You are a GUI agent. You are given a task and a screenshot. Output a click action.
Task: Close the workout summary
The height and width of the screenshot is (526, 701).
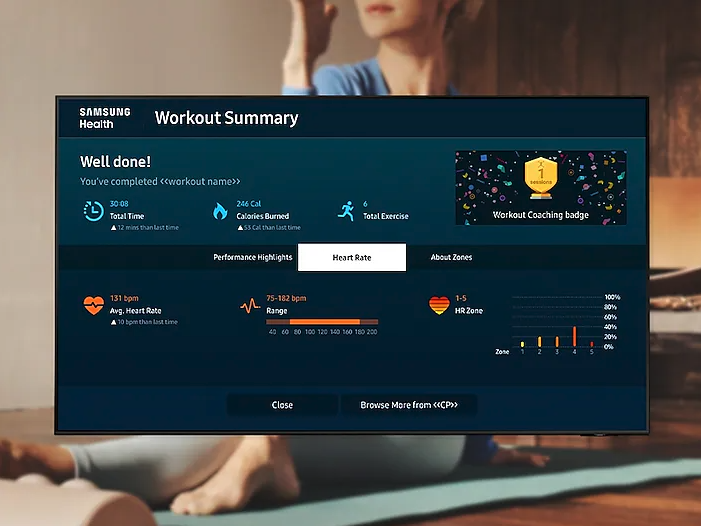point(282,405)
